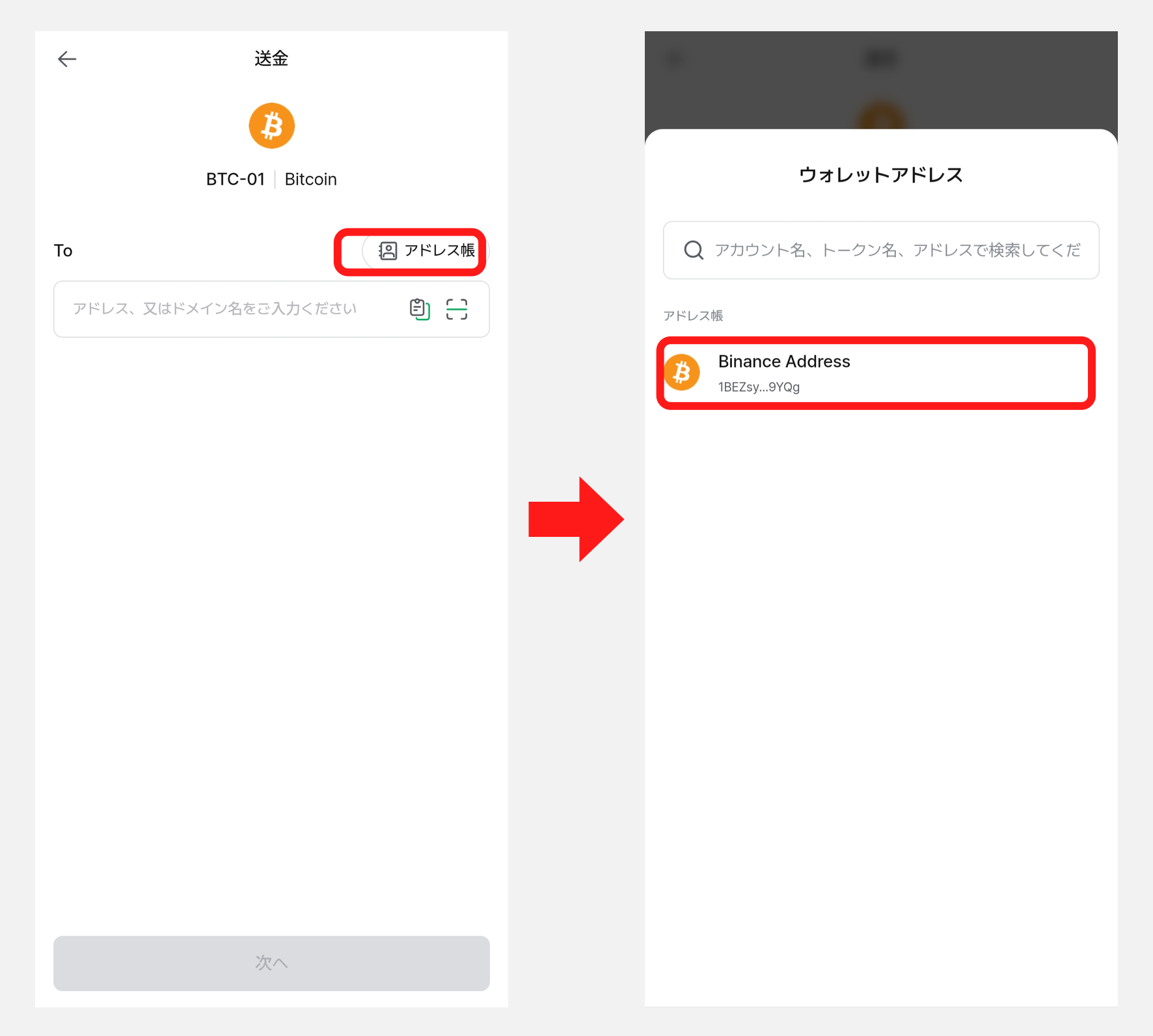Tap the large Bitcoin logo on send screen
Image resolution: width=1153 pixels, height=1036 pixels.
point(271,126)
